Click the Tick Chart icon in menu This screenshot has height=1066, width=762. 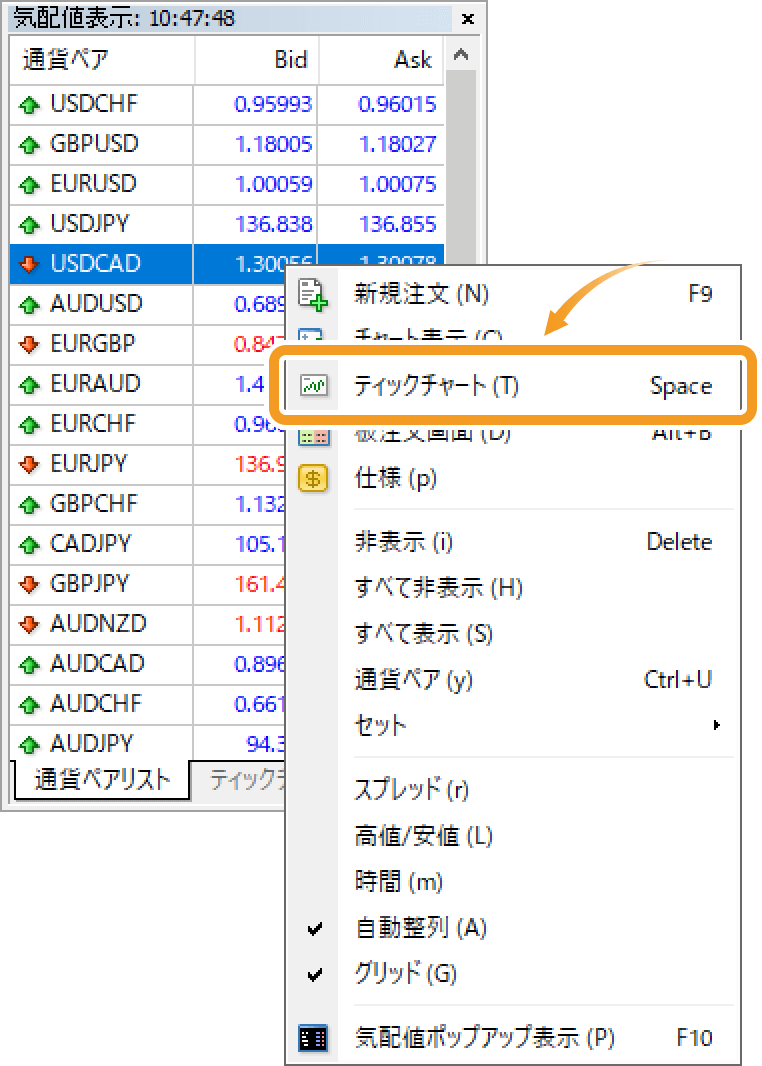pos(313,385)
